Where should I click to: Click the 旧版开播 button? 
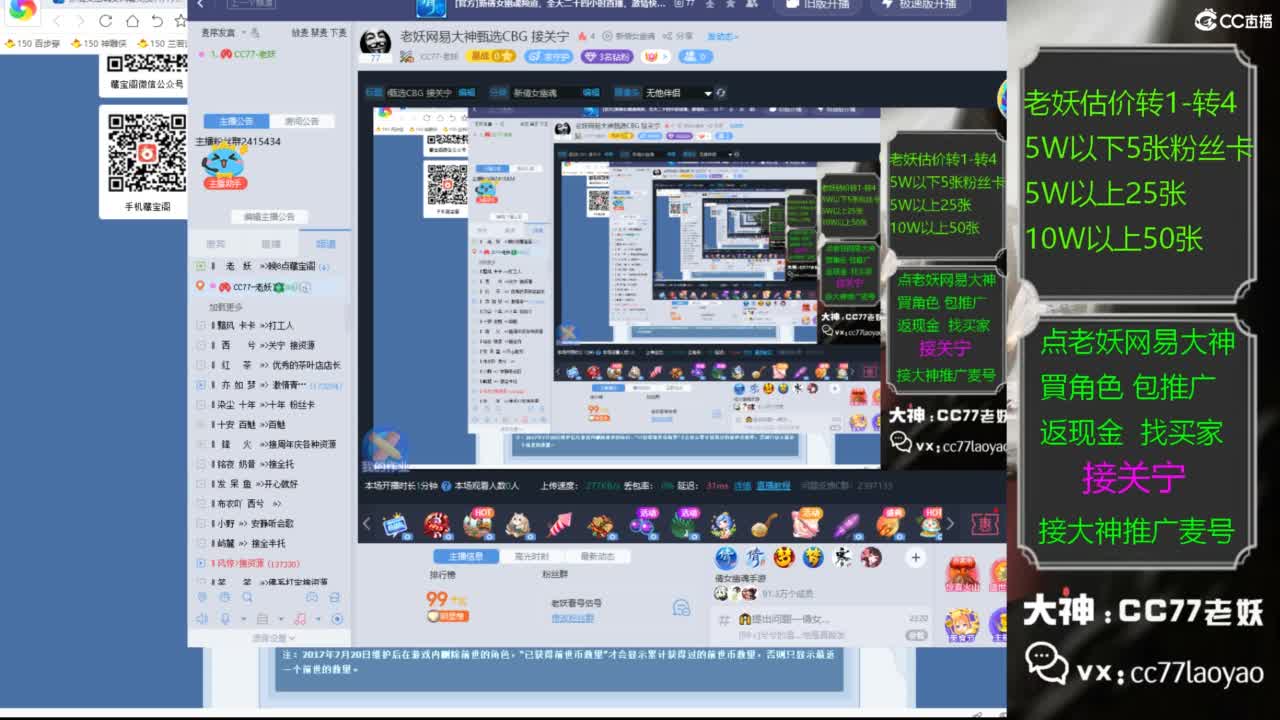tap(816, 5)
